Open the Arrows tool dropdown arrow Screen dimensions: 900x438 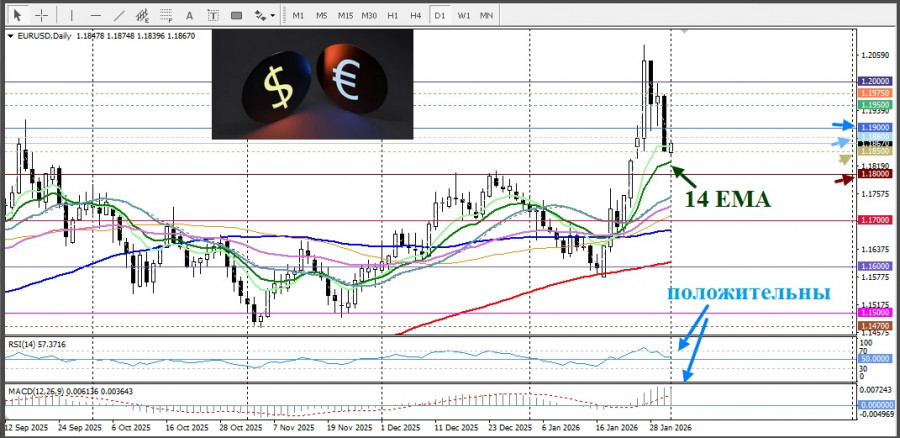pyautogui.click(x=273, y=15)
